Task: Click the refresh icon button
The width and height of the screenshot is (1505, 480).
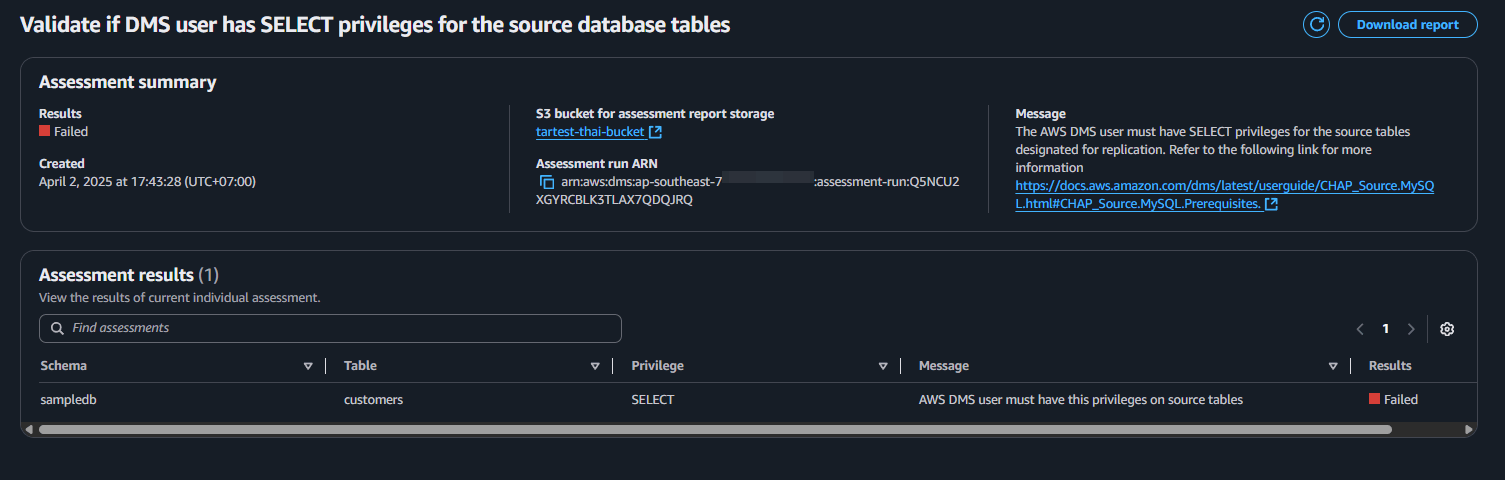Action: 1317,25
